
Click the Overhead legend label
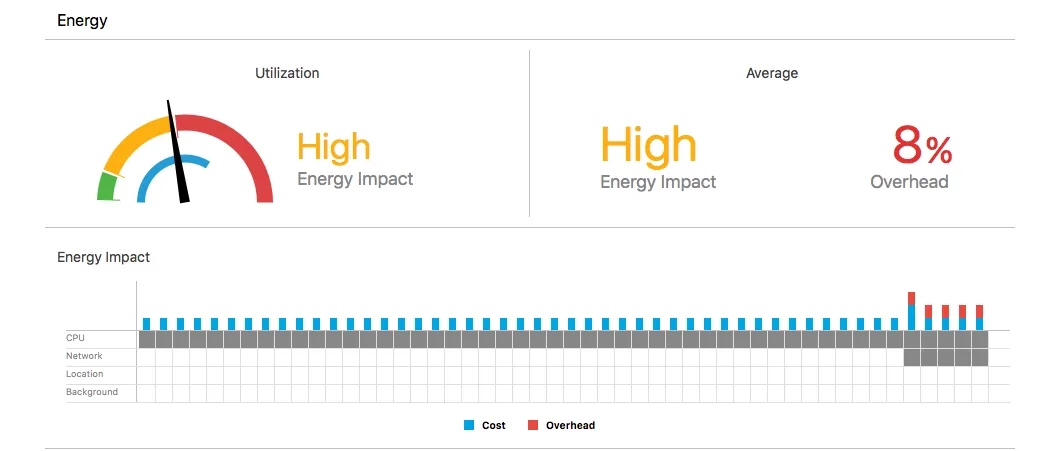tap(570, 426)
